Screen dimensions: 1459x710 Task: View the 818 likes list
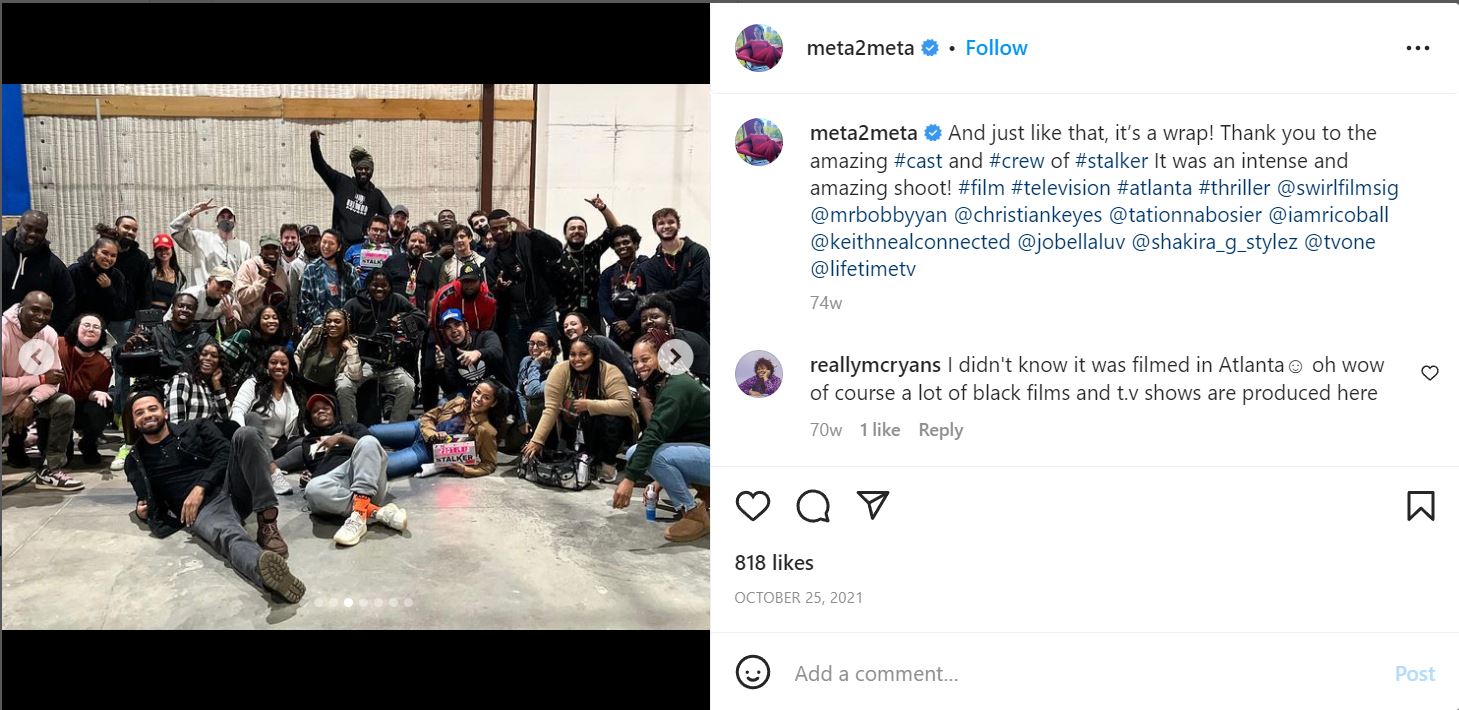[774, 563]
